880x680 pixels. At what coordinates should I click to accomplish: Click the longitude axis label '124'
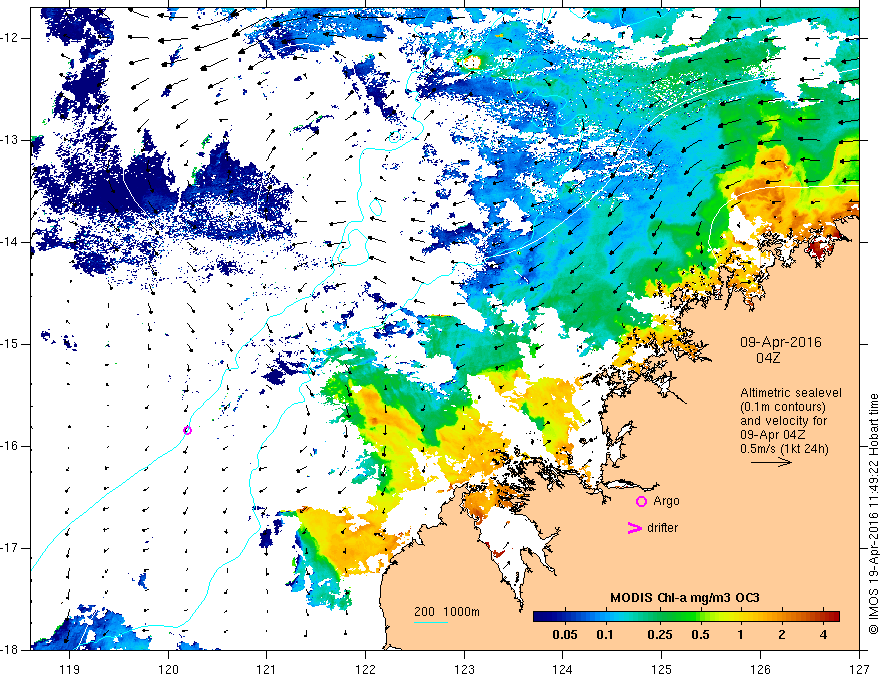(x=563, y=669)
